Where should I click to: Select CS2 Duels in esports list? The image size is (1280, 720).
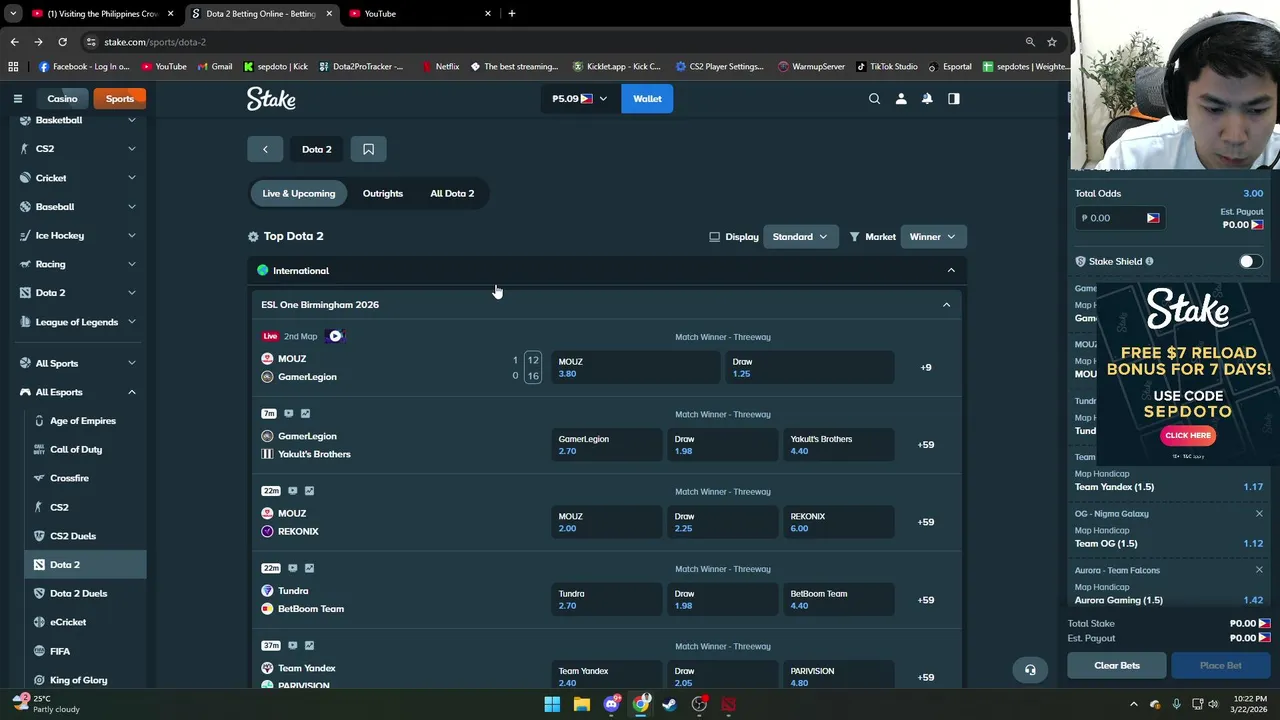85,536
